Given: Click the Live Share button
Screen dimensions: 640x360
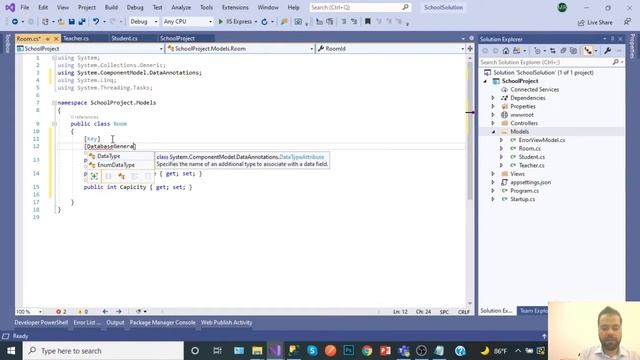Looking at the screenshot, I should [x=595, y=22].
